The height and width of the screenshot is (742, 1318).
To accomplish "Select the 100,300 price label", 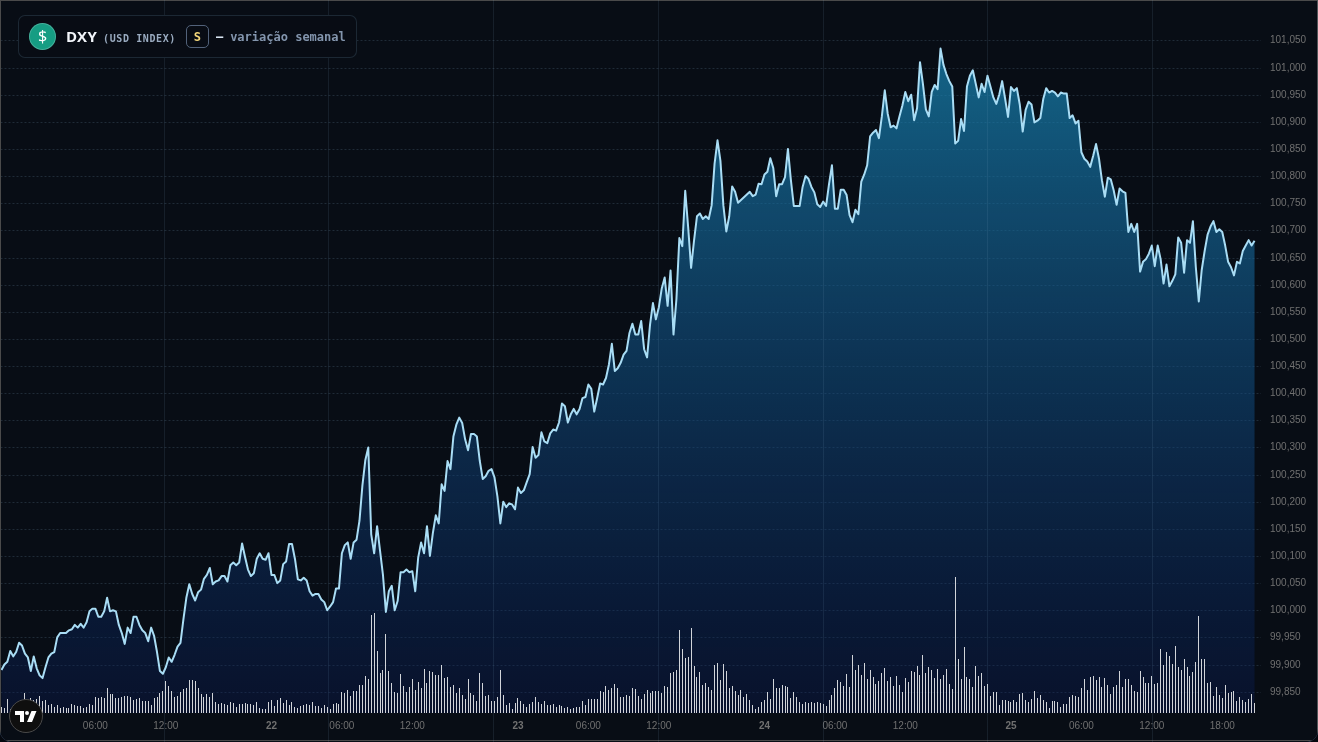I will [1288, 446].
